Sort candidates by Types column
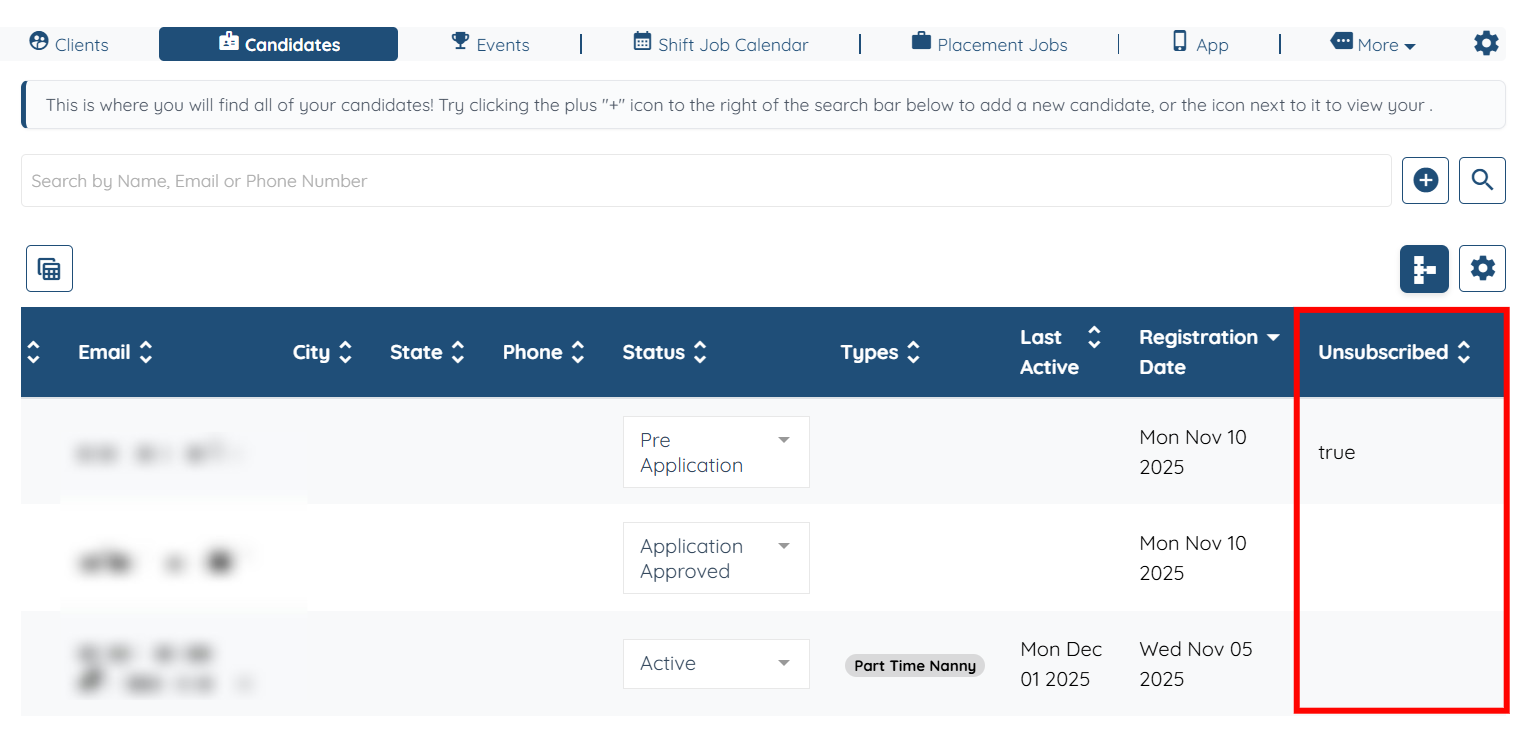Image resolution: width=1531 pixels, height=729 pixels. (x=881, y=352)
